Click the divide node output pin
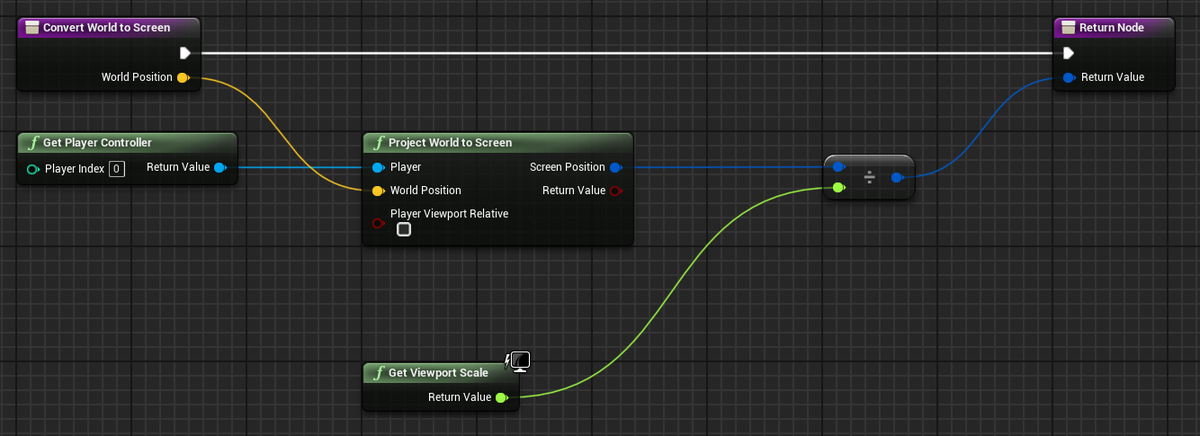Viewport: 1200px width, 436px height. point(898,177)
